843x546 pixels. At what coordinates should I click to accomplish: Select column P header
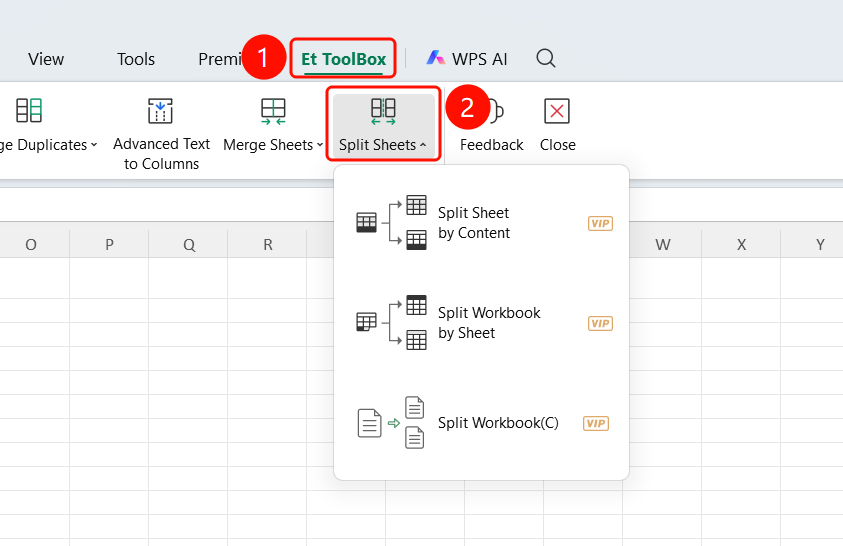(109, 245)
